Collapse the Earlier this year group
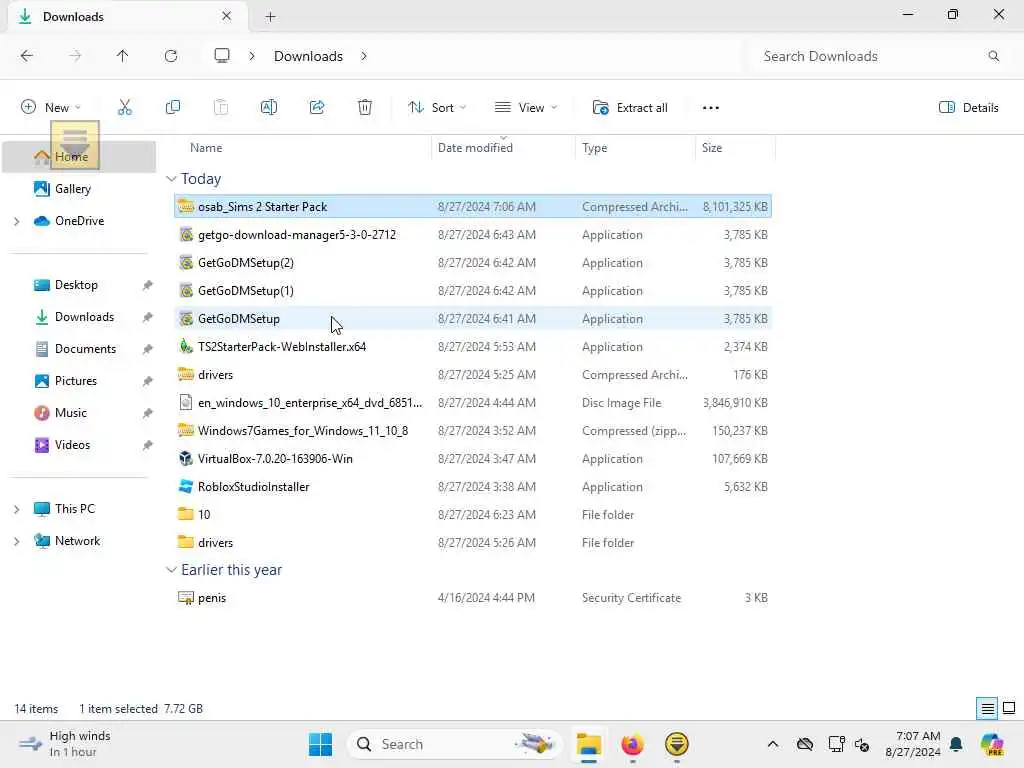Screen dimensions: 1024x768 [171, 569]
